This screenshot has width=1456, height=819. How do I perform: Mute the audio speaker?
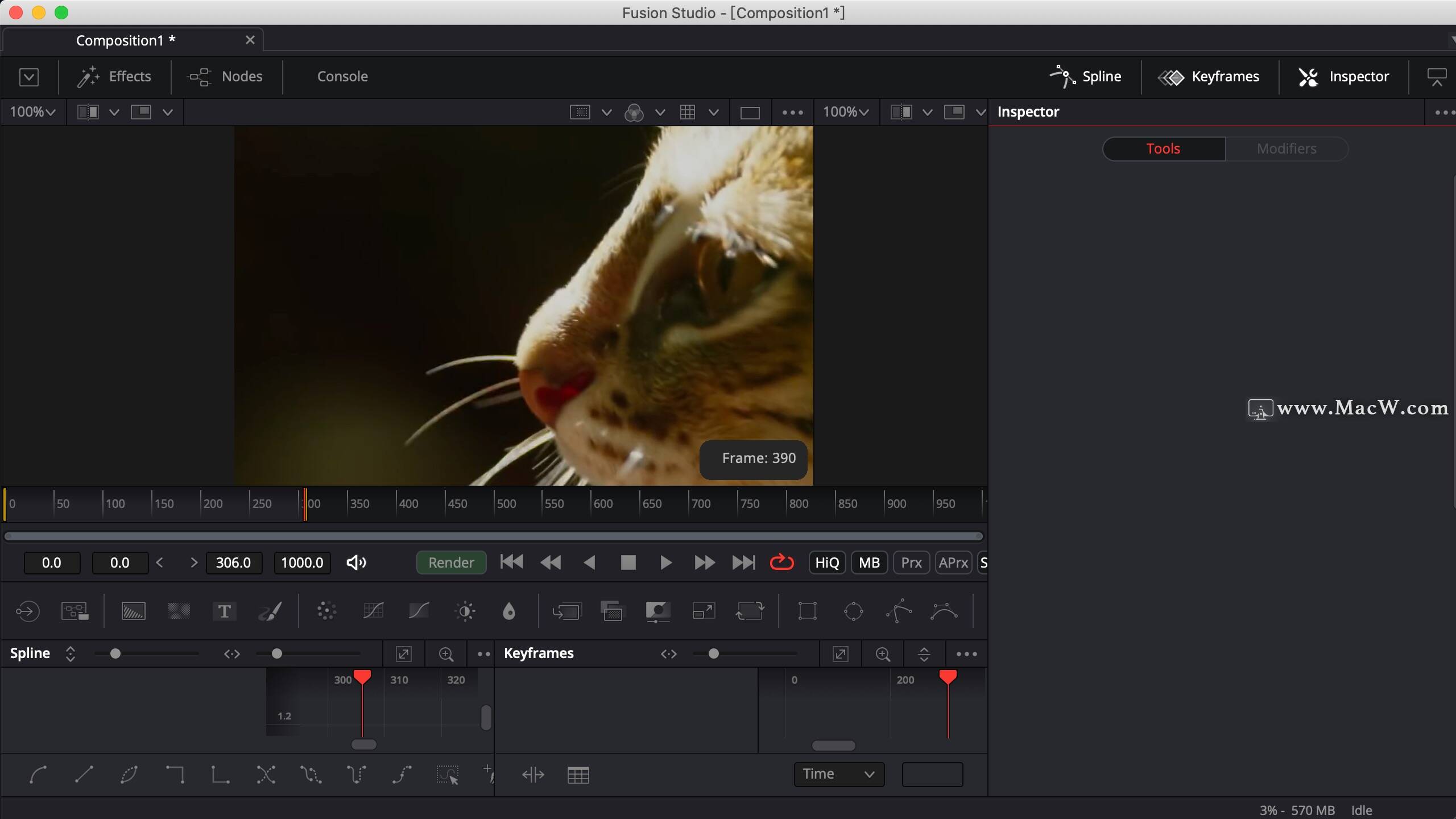click(x=356, y=562)
